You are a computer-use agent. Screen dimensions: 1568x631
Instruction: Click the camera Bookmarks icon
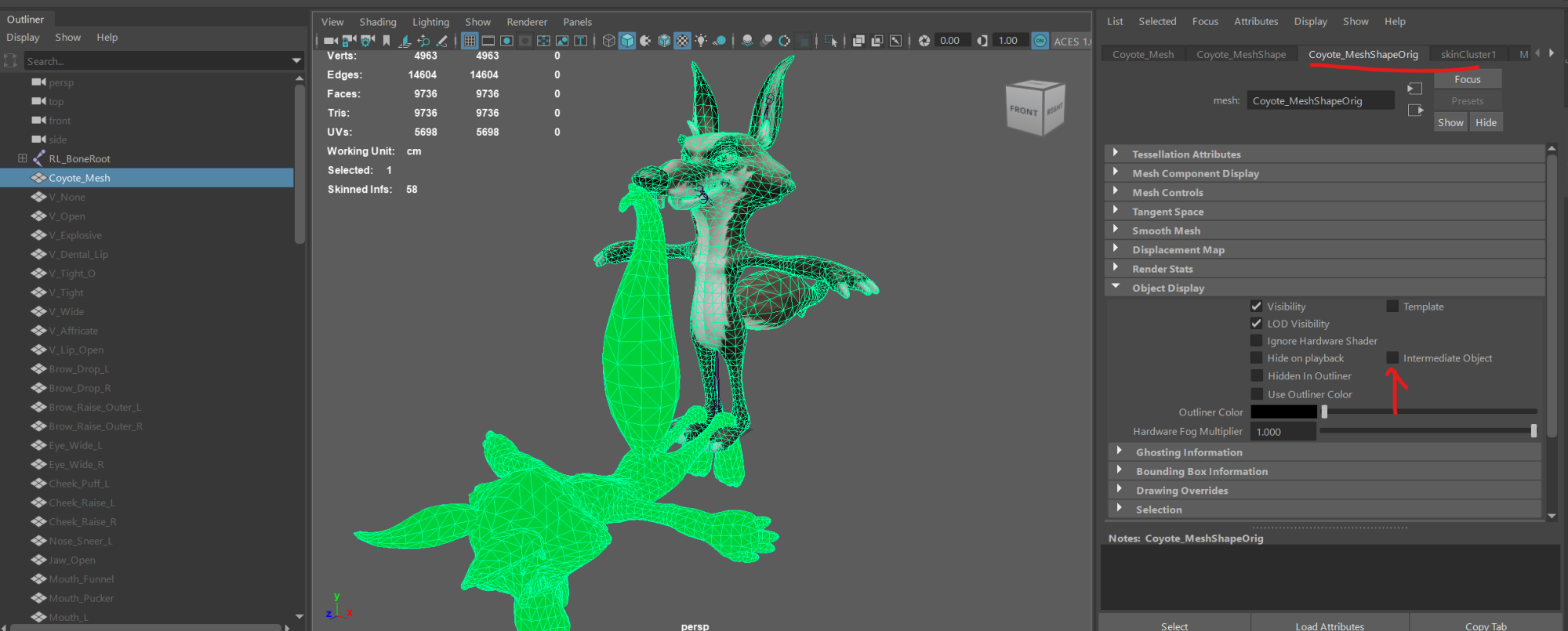(387, 41)
